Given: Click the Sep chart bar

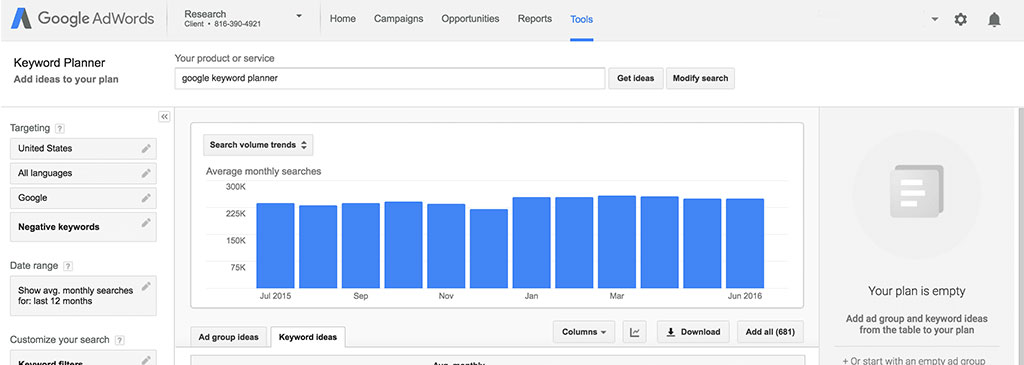Looking at the screenshot, I should click(360, 246).
